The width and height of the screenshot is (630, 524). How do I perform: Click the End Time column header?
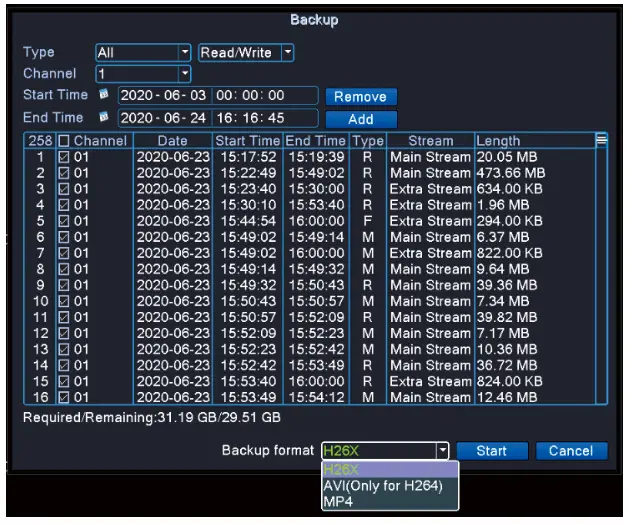click(316, 141)
